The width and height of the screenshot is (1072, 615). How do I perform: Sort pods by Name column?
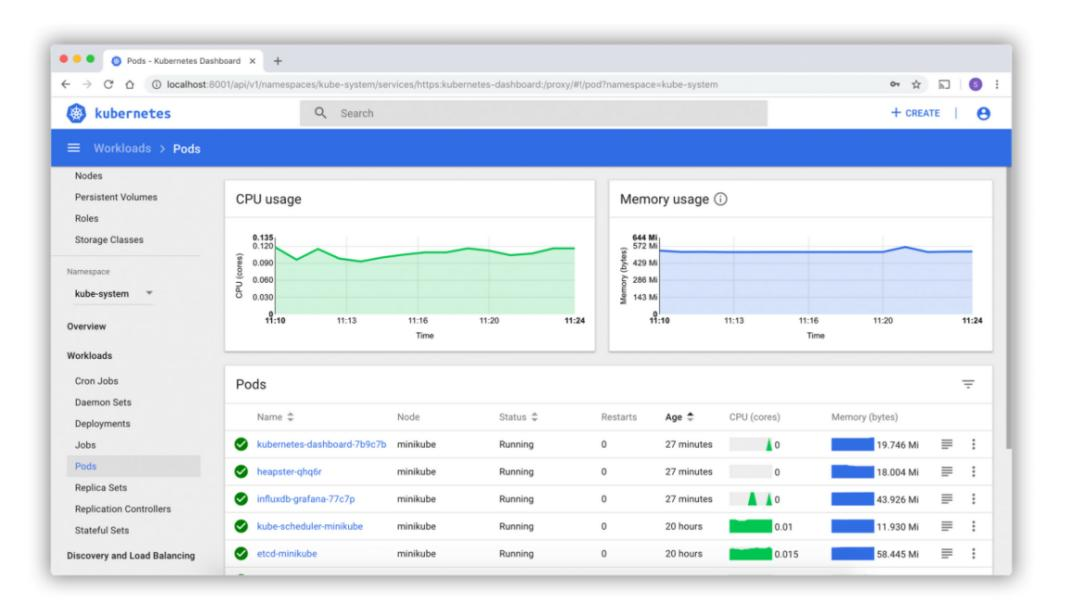pyautogui.click(x=275, y=417)
